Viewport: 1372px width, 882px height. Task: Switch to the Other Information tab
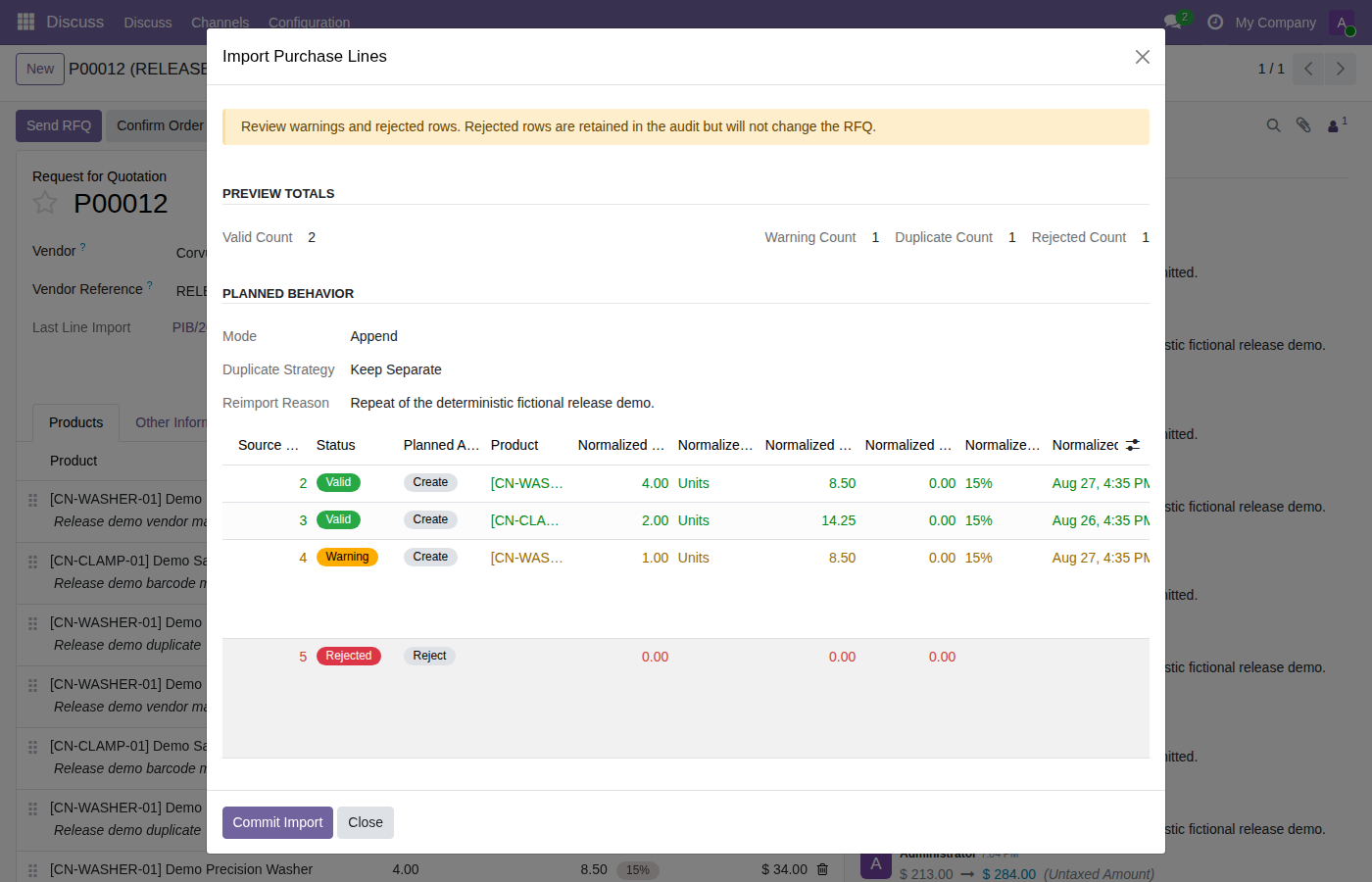coord(171,422)
